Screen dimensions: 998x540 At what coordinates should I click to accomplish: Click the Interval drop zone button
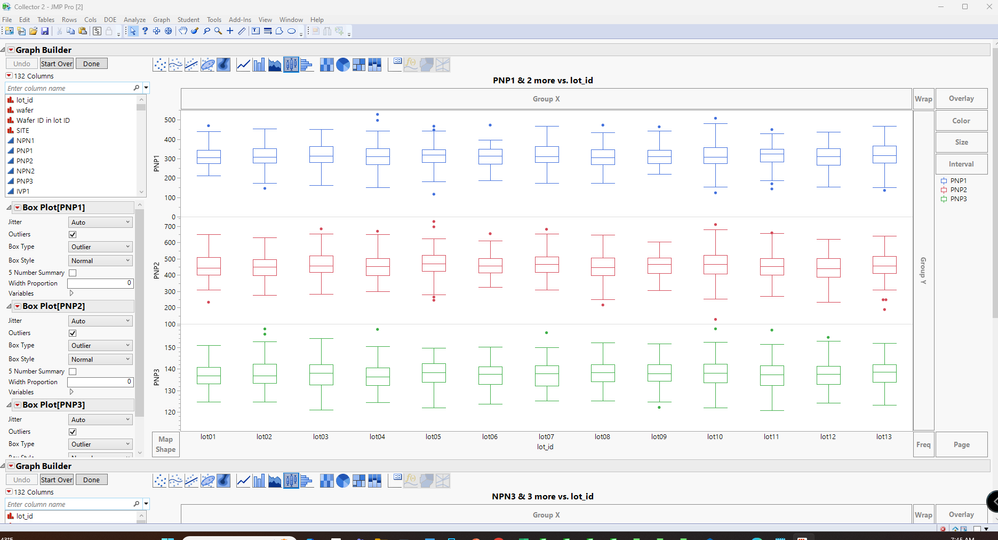coord(961,164)
